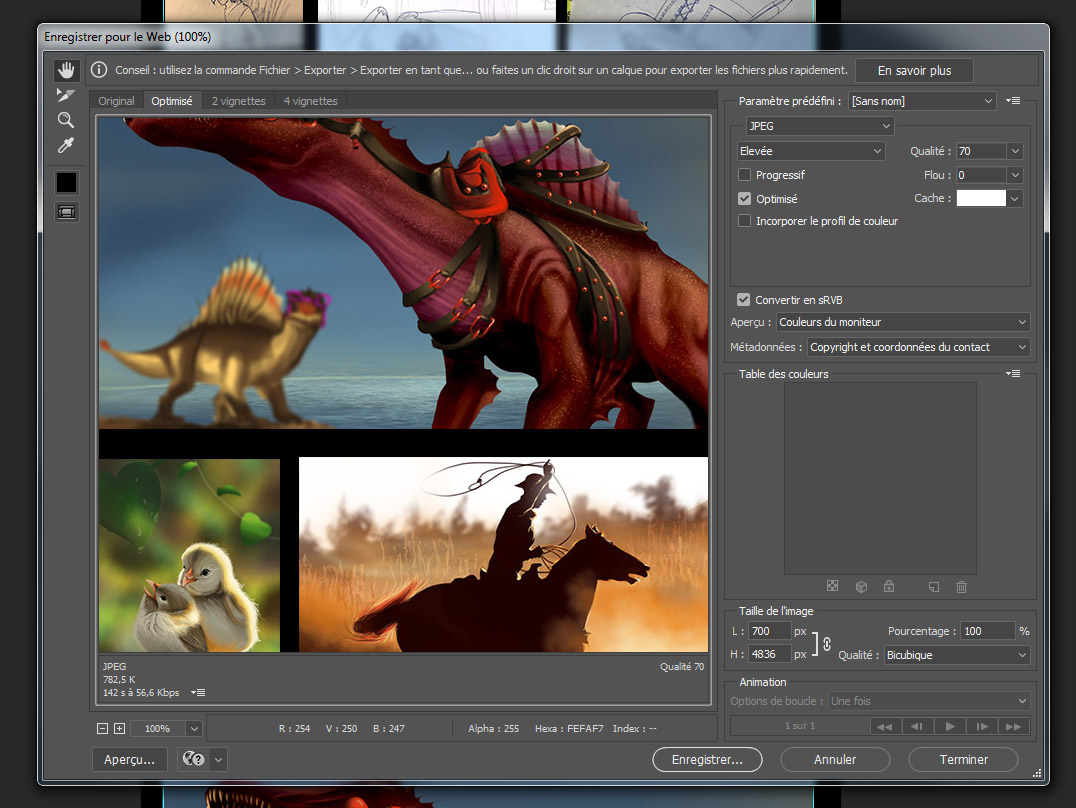Select the Hand tool
1076x808 pixels.
(66, 70)
